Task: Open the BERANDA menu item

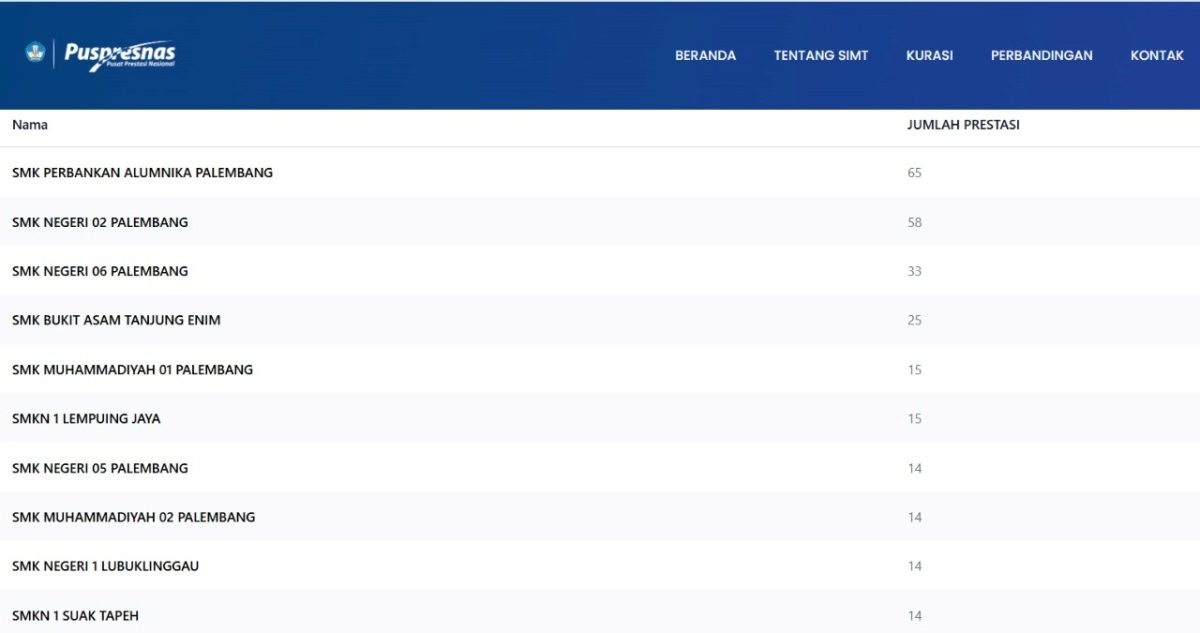Action: coord(705,56)
